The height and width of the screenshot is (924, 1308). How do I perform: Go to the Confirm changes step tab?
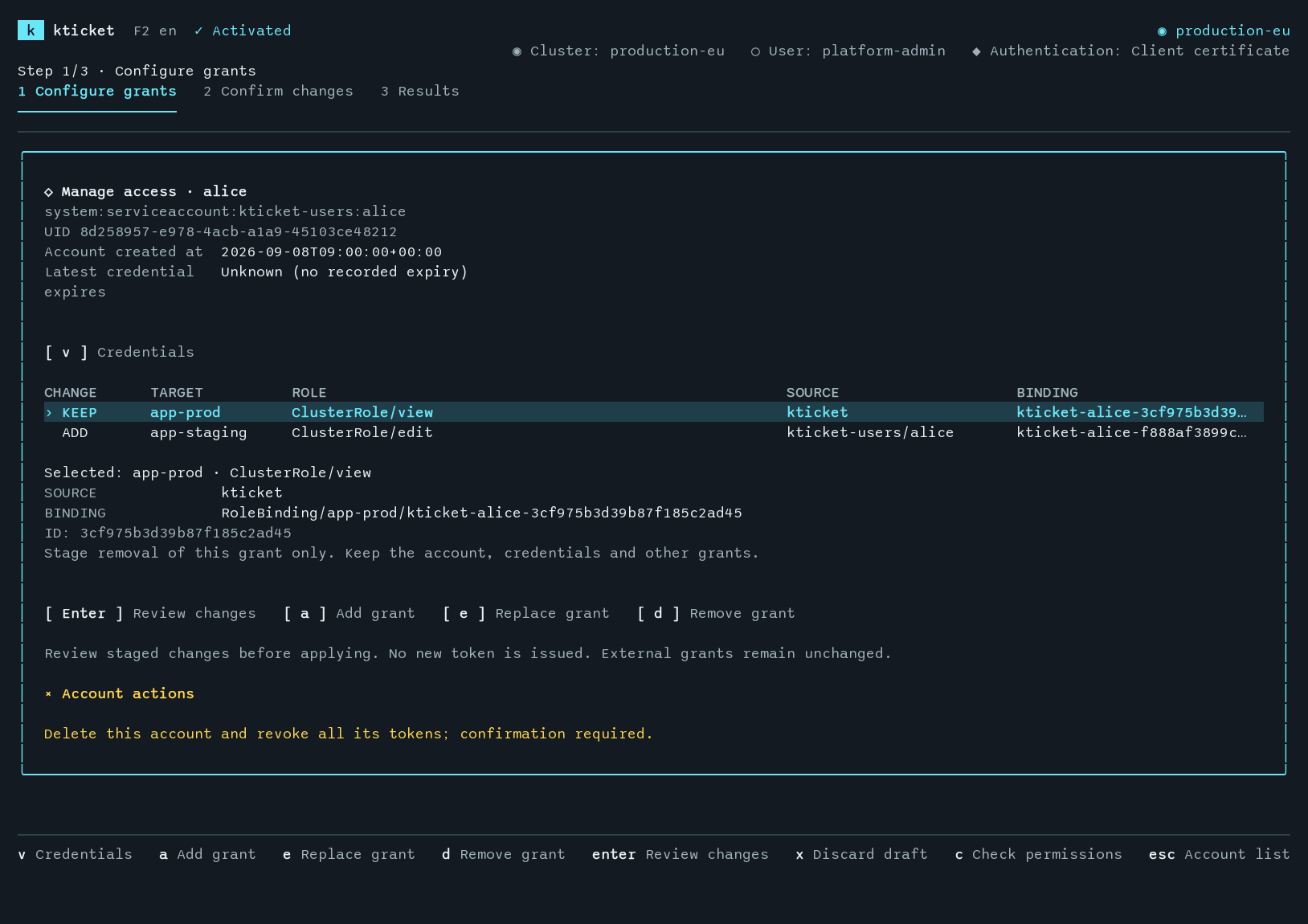(x=278, y=91)
